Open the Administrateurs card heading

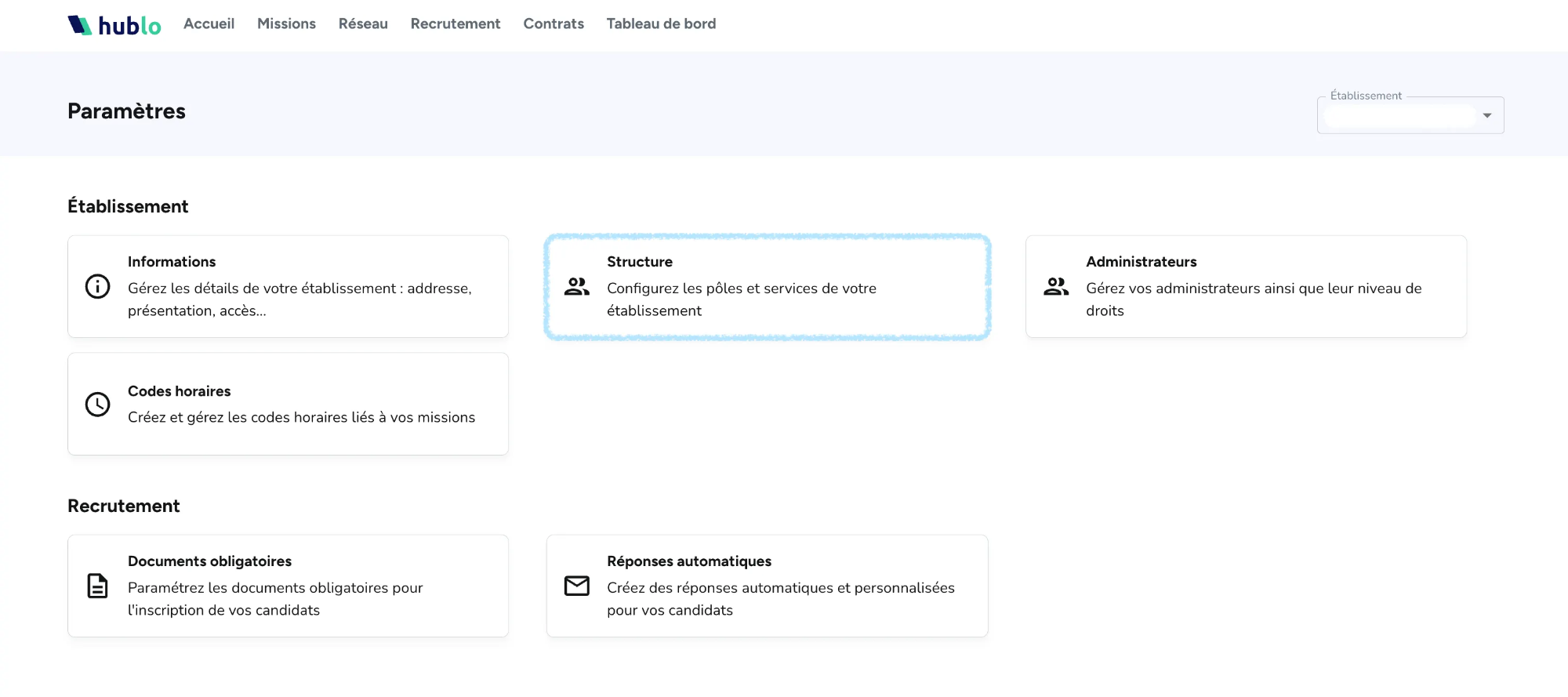point(1141,262)
